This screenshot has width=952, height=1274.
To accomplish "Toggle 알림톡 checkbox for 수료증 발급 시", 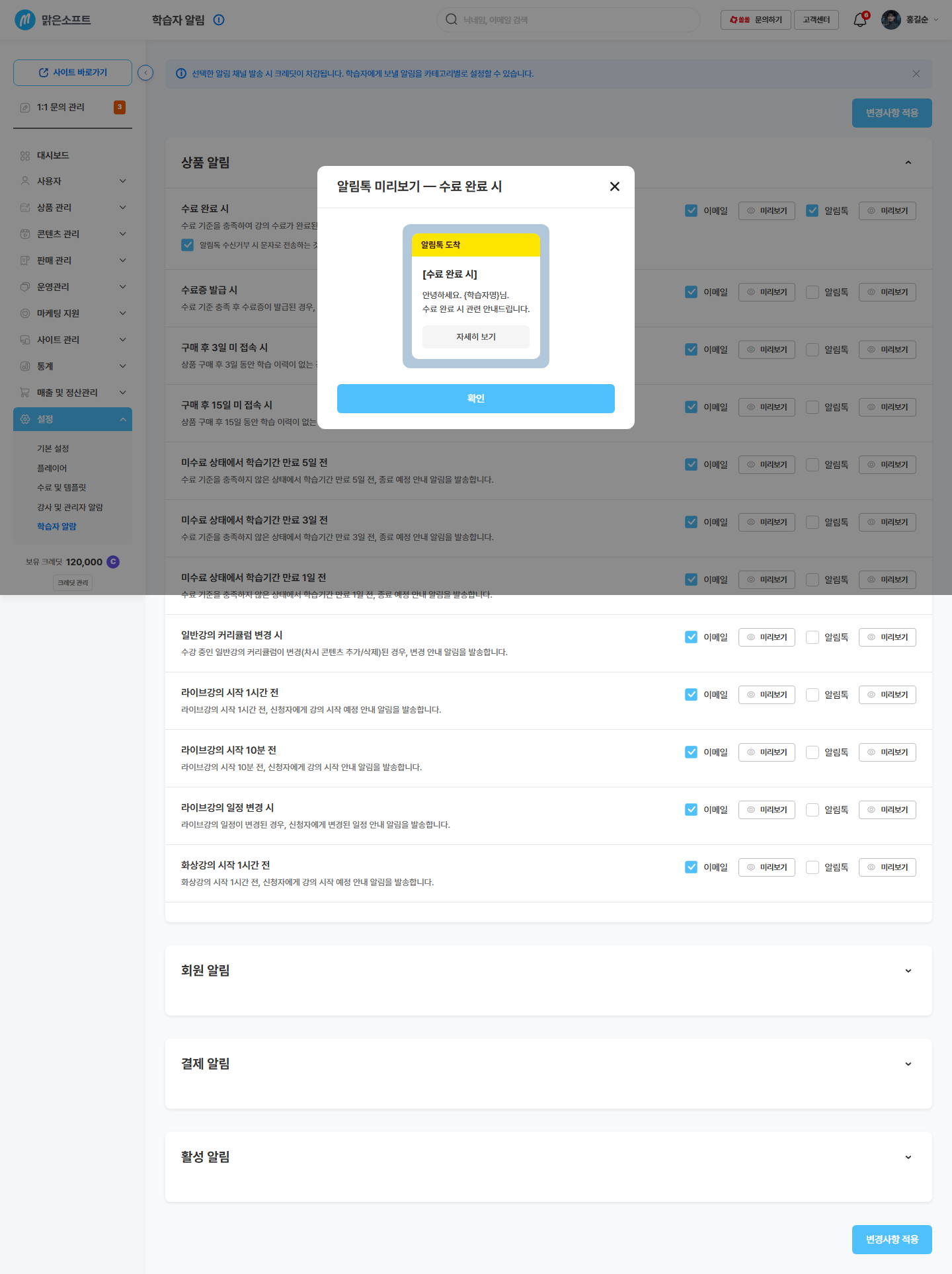I will point(813,292).
